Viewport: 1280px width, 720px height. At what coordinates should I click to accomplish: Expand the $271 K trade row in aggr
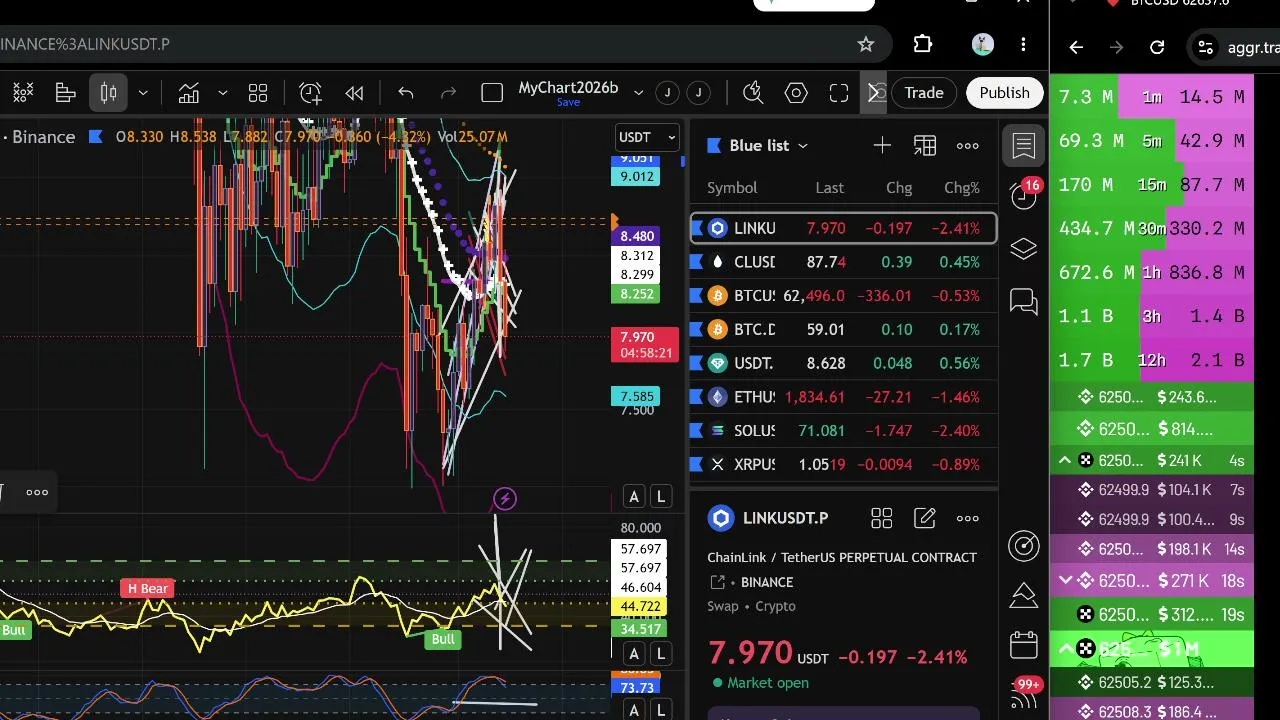pos(1065,581)
